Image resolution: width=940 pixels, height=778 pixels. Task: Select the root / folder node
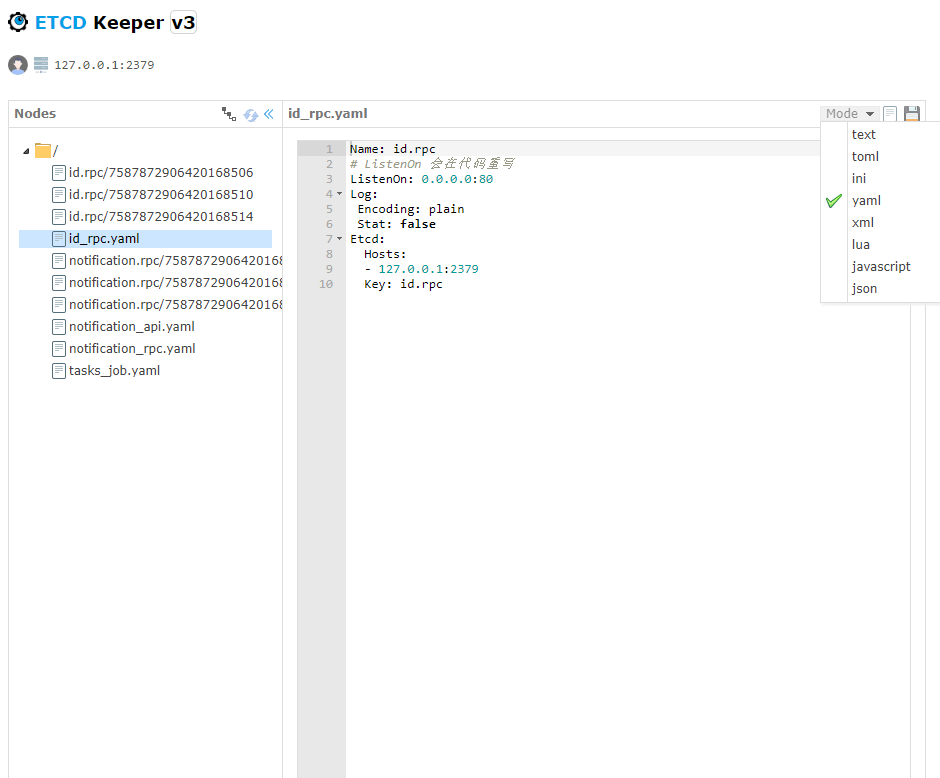55,151
